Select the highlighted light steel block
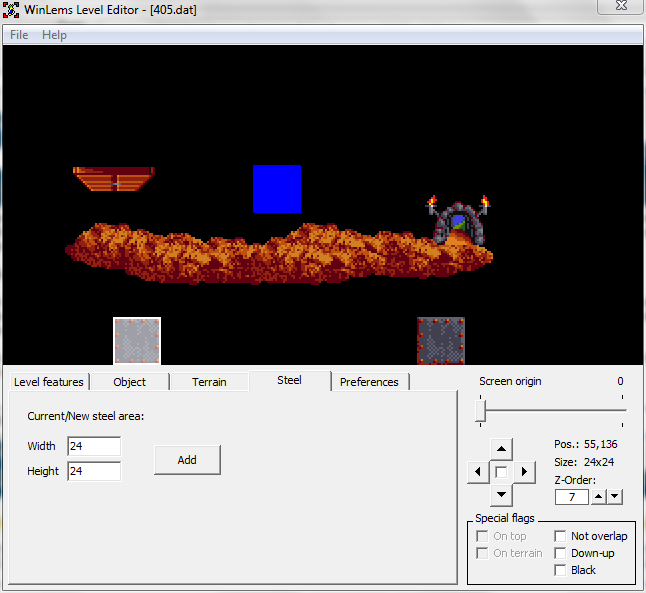This screenshot has width=646, height=593. (137, 341)
